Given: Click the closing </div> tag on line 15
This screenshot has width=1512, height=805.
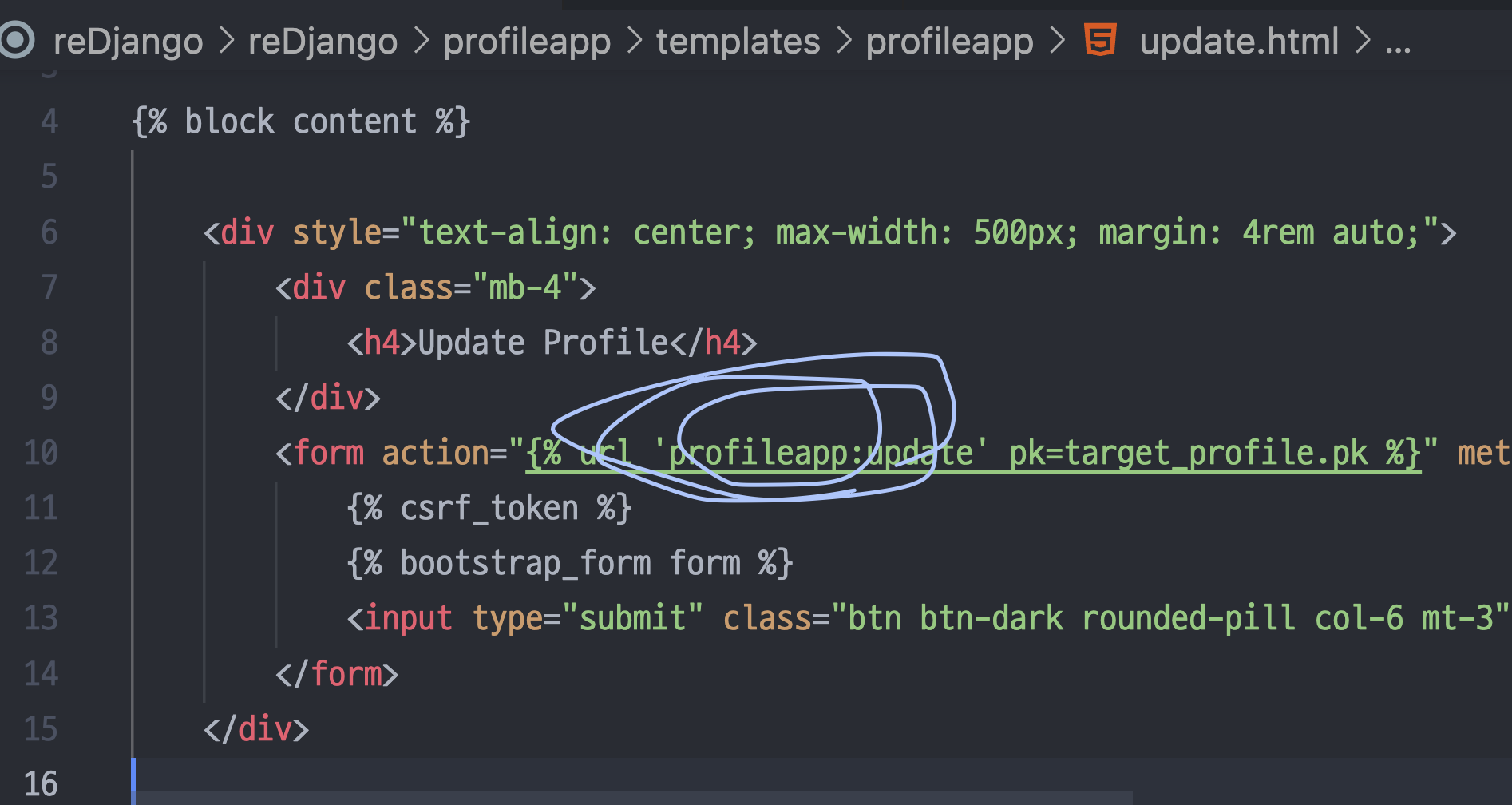Looking at the screenshot, I should [x=256, y=730].
